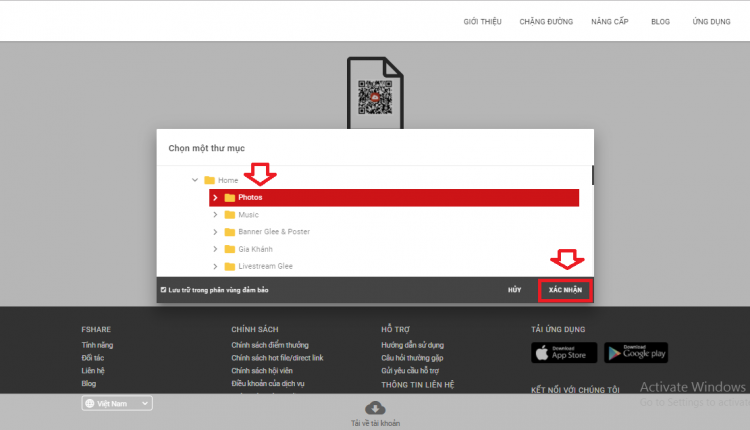This screenshot has height=430, width=750.
Task: Open Chính sách hot file/direct link
Action: pyautogui.click(x=277, y=358)
